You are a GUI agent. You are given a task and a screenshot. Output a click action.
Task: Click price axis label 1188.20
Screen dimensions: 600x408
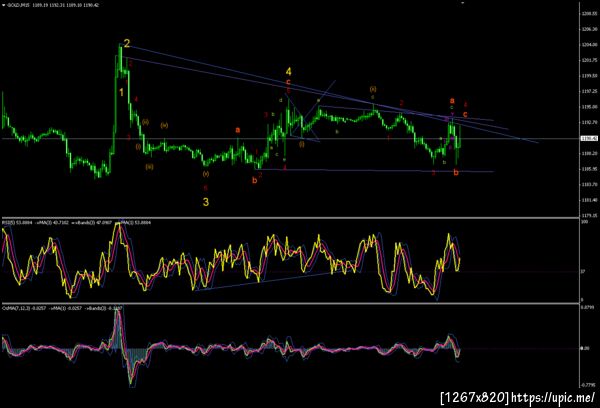coord(590,153)
